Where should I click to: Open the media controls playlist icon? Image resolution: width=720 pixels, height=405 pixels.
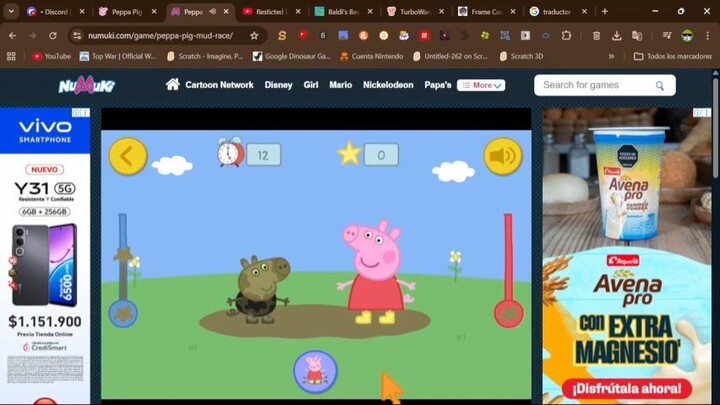(x=667, y=35)
